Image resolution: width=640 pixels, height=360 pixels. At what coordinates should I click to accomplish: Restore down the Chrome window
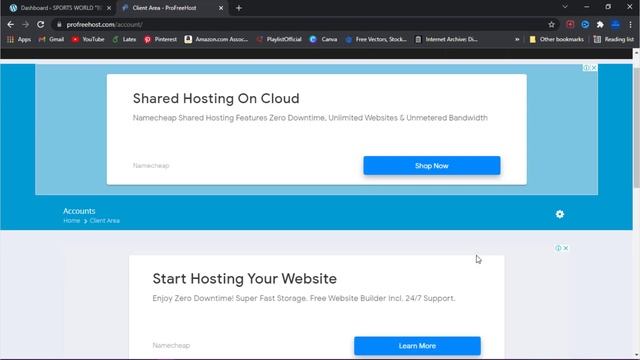(x=608, y=7)
